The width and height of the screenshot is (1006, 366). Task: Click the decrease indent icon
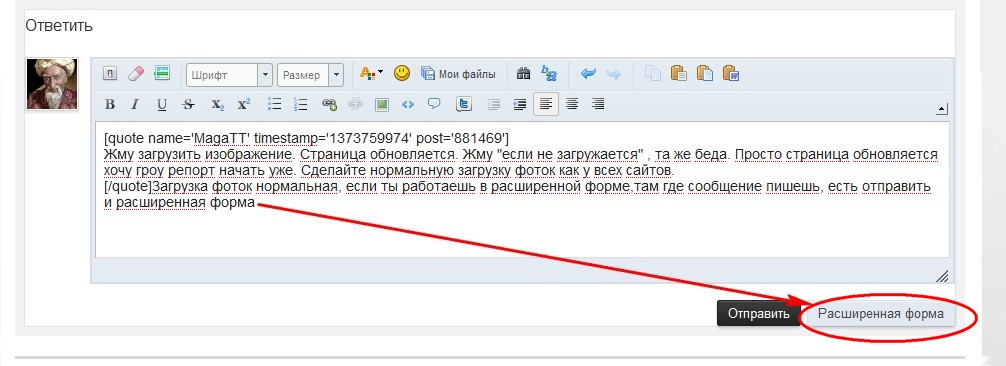coord(493,104)
